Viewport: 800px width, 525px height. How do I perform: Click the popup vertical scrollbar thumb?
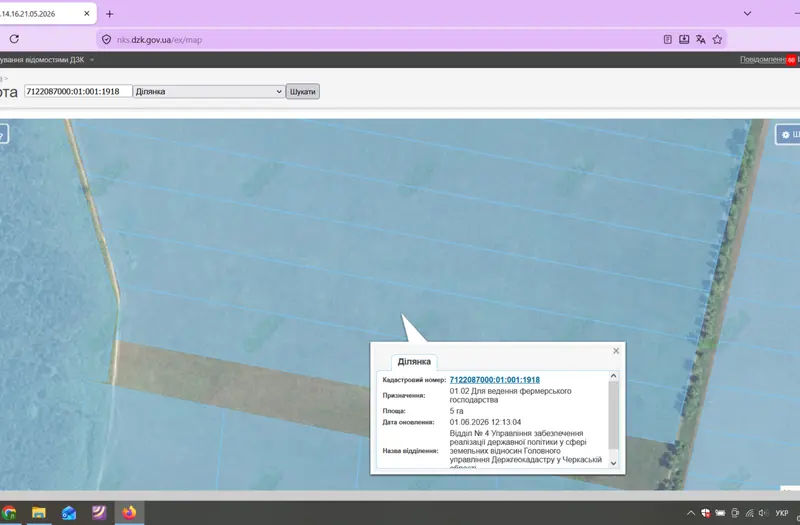tap(613, 414)
